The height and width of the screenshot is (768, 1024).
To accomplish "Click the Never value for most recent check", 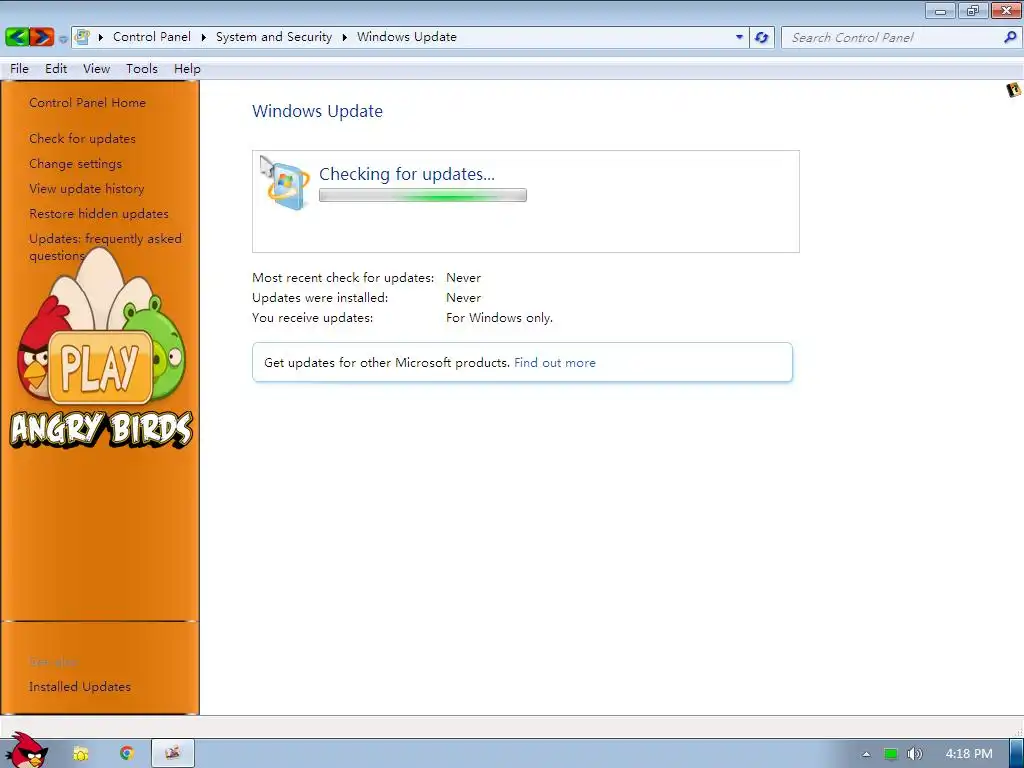I will pos(464,278).
